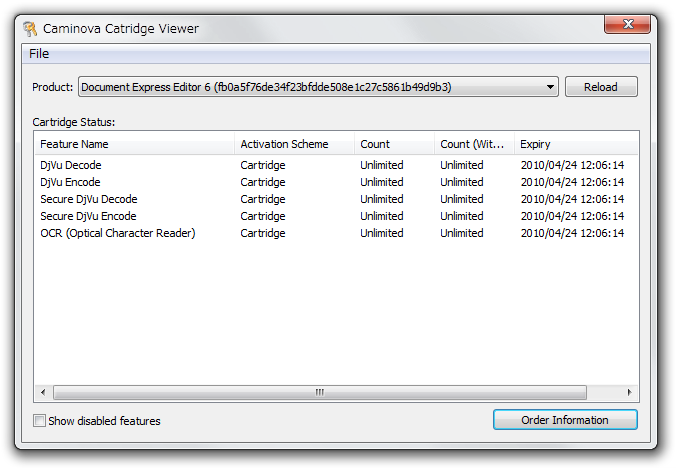
Task: Select the DjVu Encode row
Action: (x=336, y=182)
